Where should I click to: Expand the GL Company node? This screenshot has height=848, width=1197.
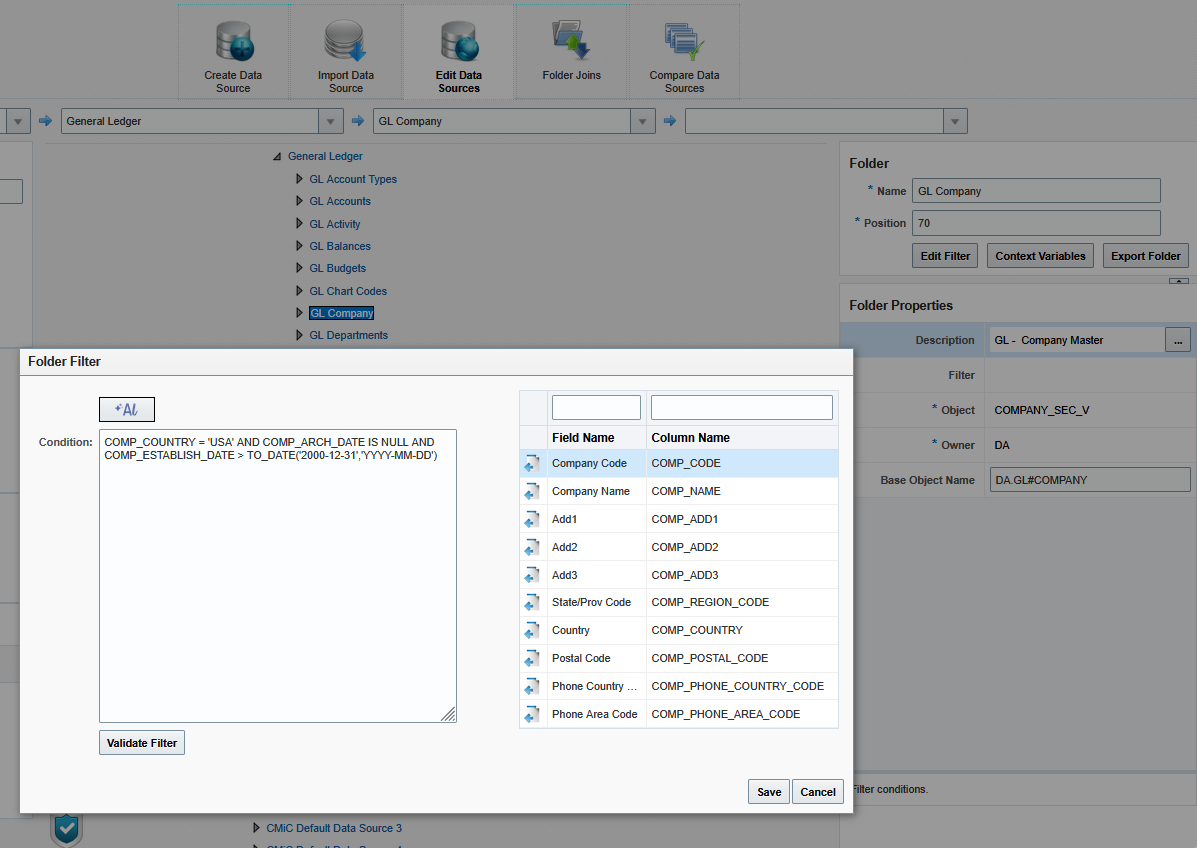click(299, 313)
